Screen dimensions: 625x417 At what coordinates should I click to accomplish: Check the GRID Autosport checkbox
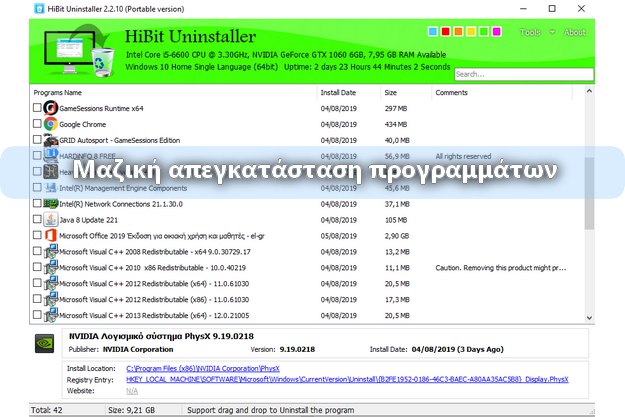(x=37, y=140)
